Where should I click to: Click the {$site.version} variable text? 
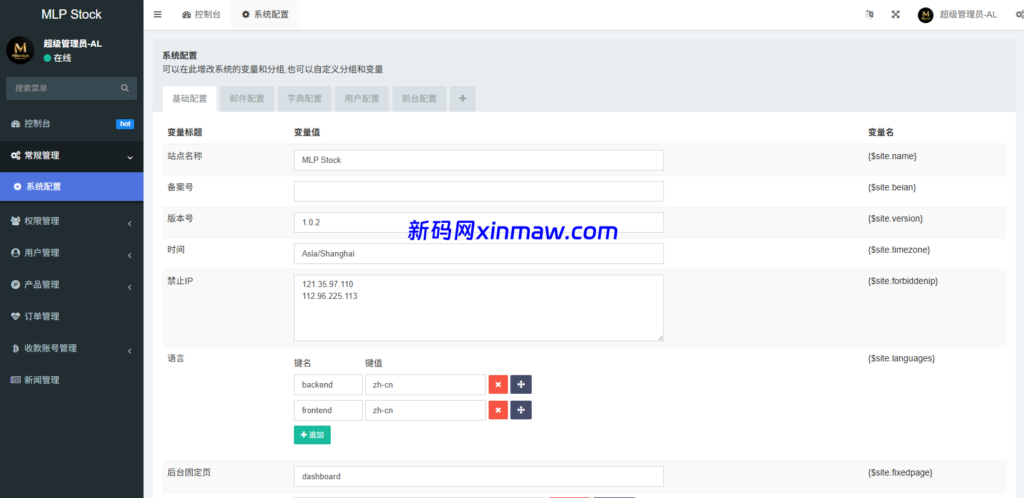click(x=895, y=218)
